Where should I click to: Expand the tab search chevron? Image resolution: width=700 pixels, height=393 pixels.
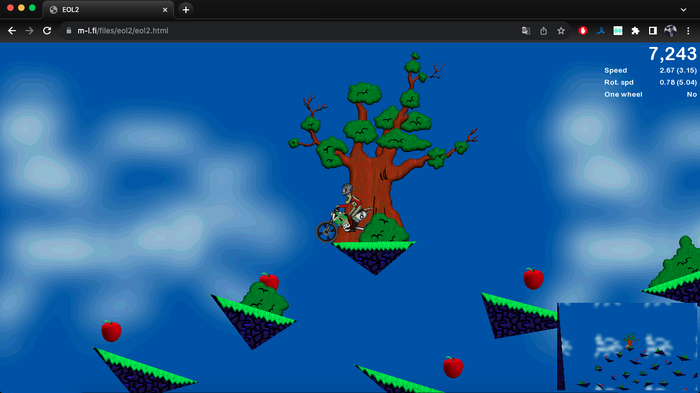point(683,9)
